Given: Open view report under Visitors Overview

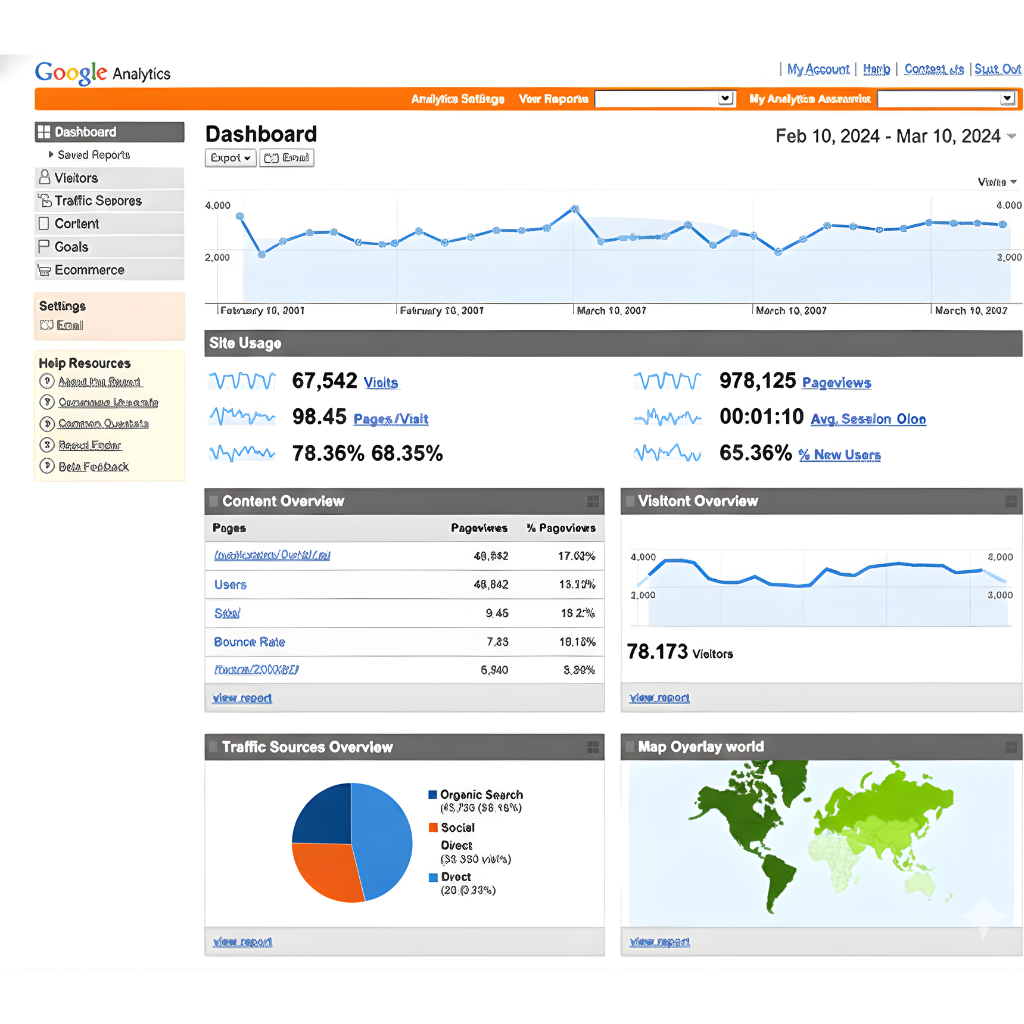Looking at the screenshot, I should click(659, 698).
